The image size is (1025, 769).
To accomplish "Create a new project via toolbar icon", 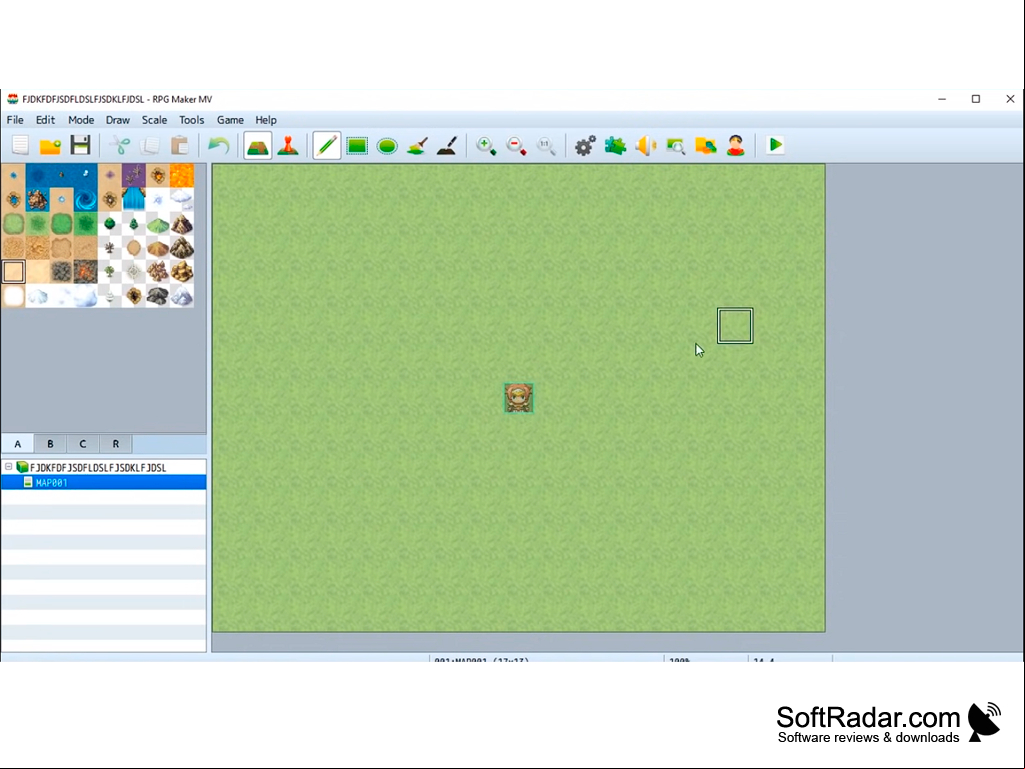I will pyautogui.click(x=21, y=145).
